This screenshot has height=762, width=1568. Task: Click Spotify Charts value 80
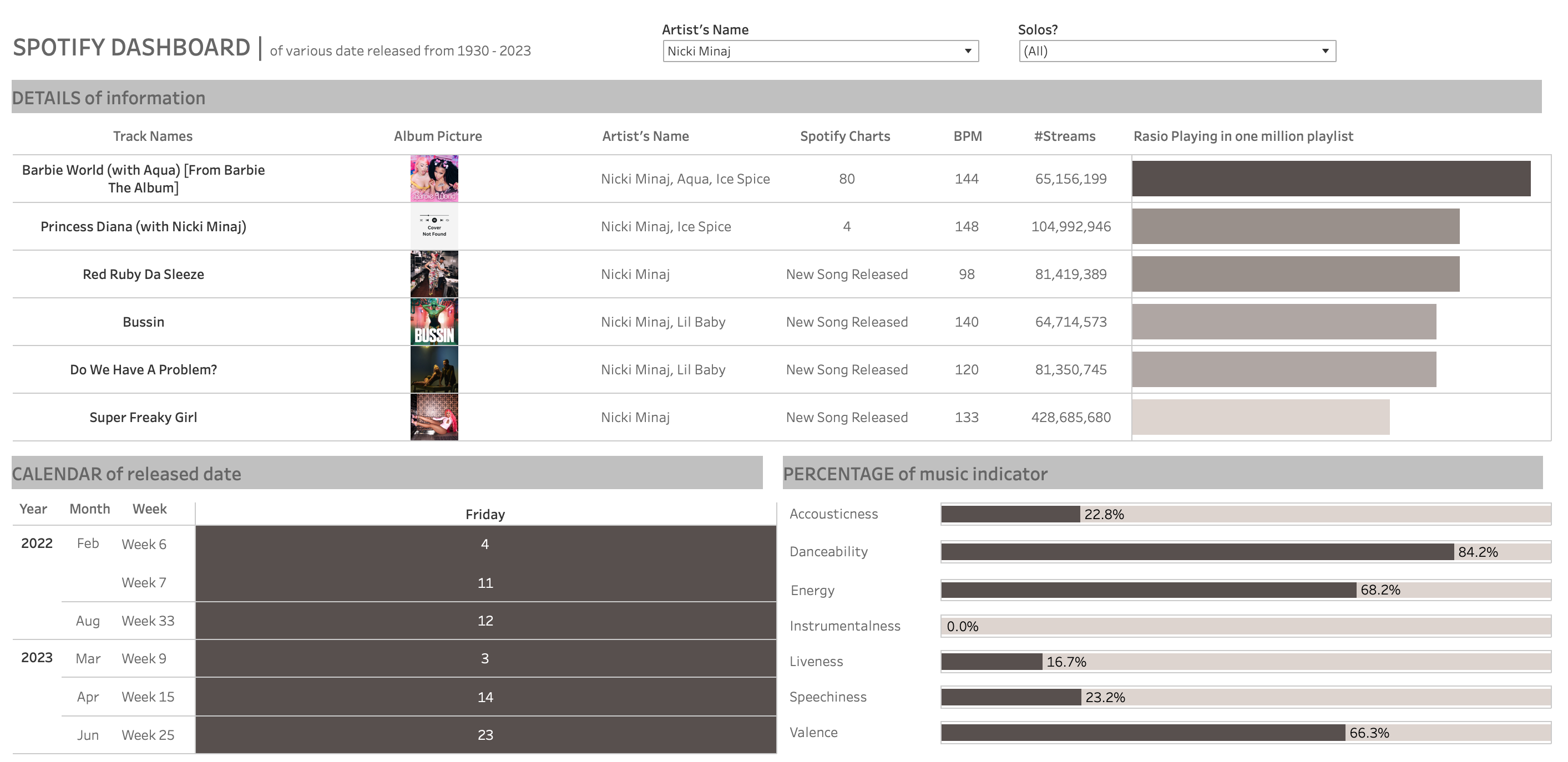click(x=847, y=179)
